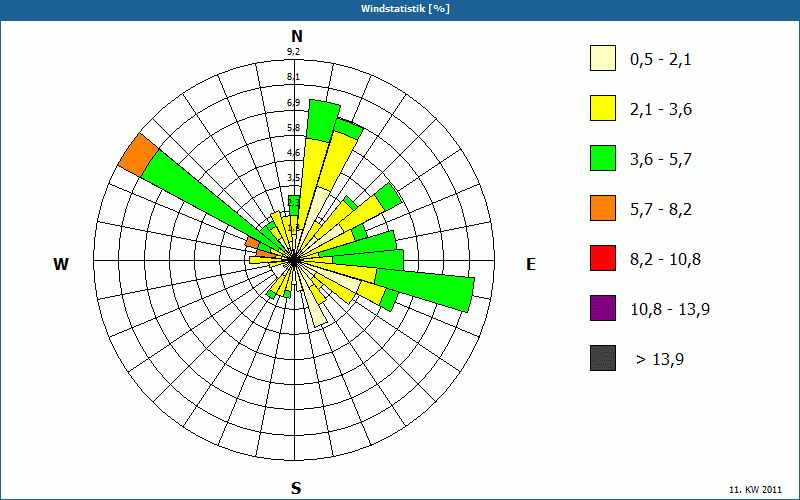The height and width of the screenshot is (500, 800).
Task: Click the '9,2' radial axis value
Action: click(x=293, y=52)
